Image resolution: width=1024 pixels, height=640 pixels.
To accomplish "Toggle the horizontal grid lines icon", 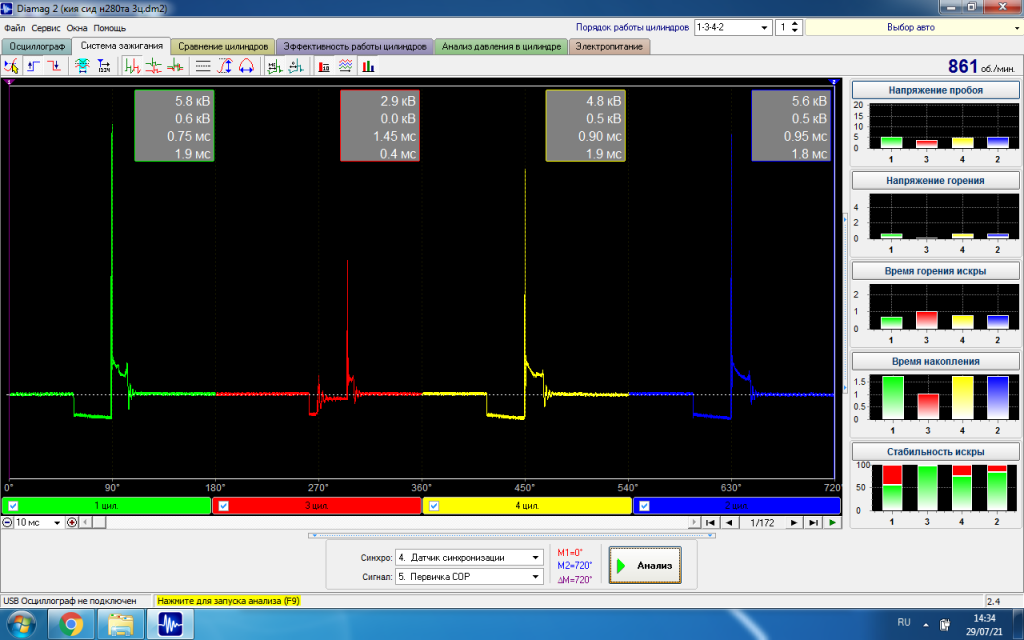I will coord(203,66).
